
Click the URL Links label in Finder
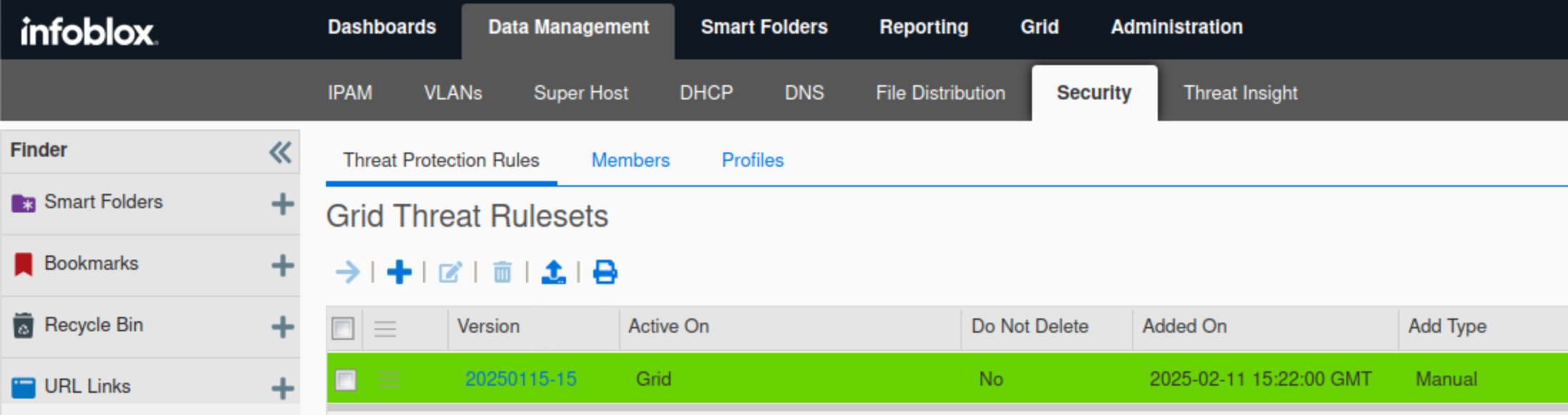coord(87,387)
